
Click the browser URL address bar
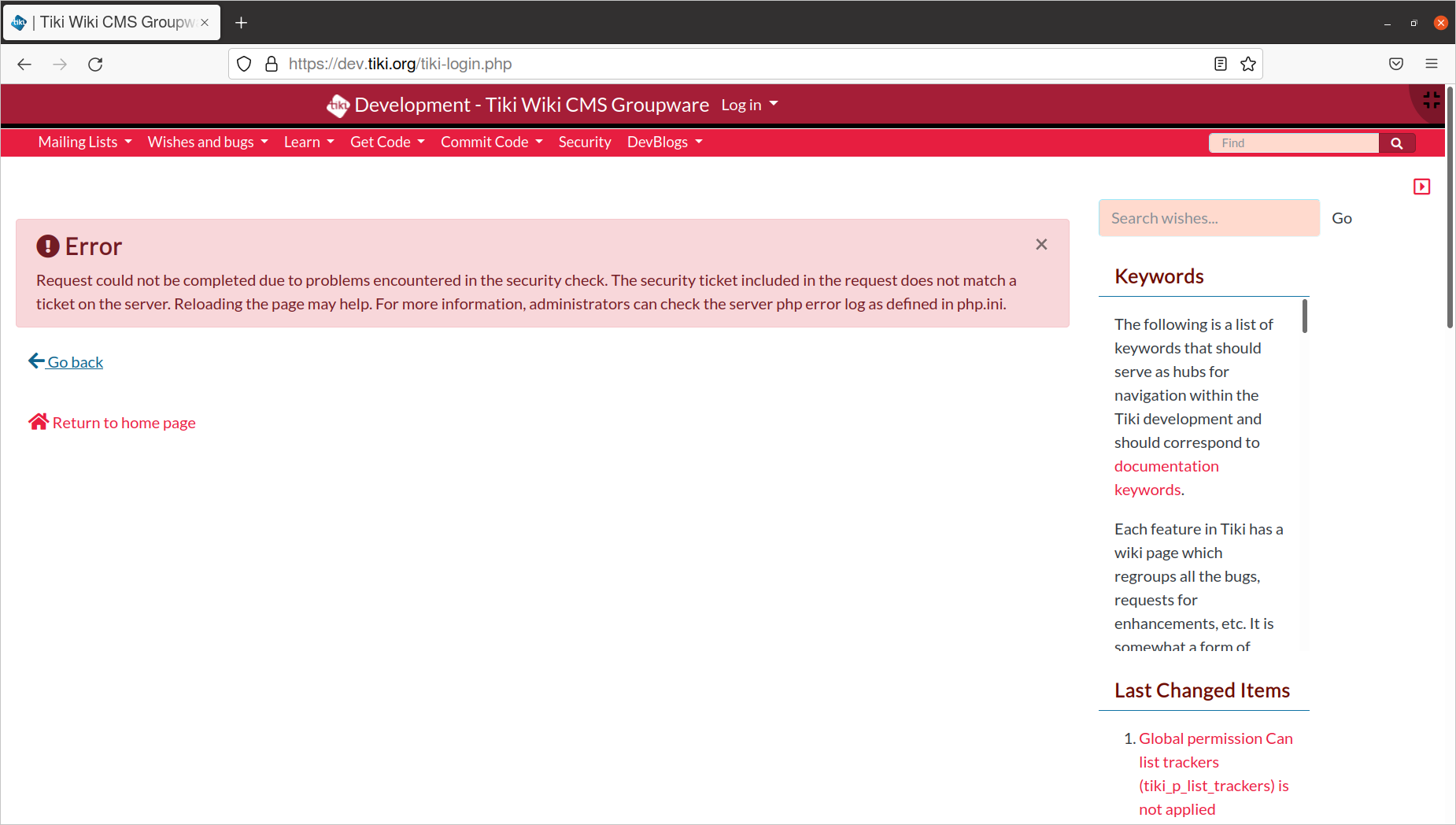(x=745, y=64)
